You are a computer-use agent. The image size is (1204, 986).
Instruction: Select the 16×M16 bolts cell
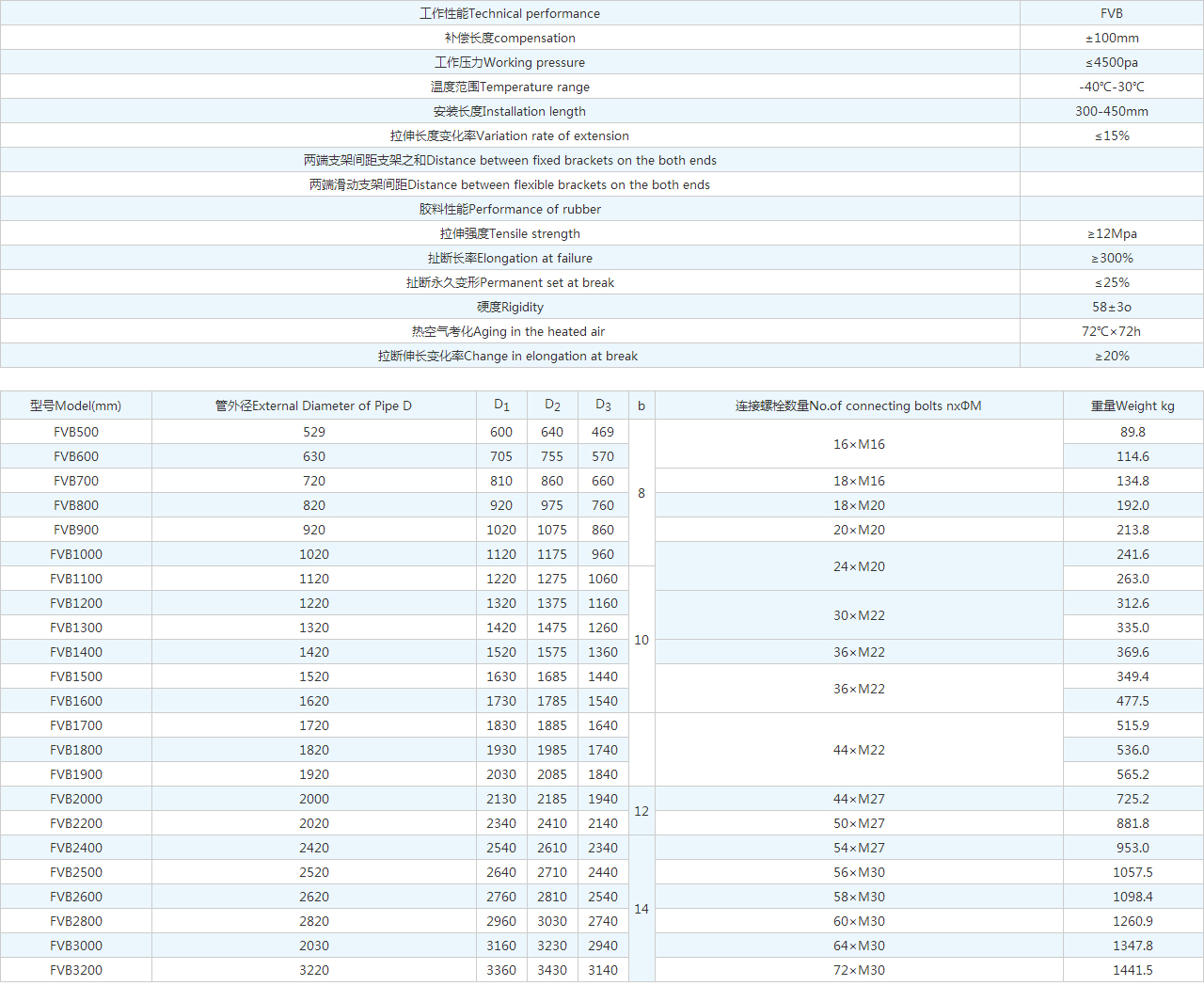[858, 444]
